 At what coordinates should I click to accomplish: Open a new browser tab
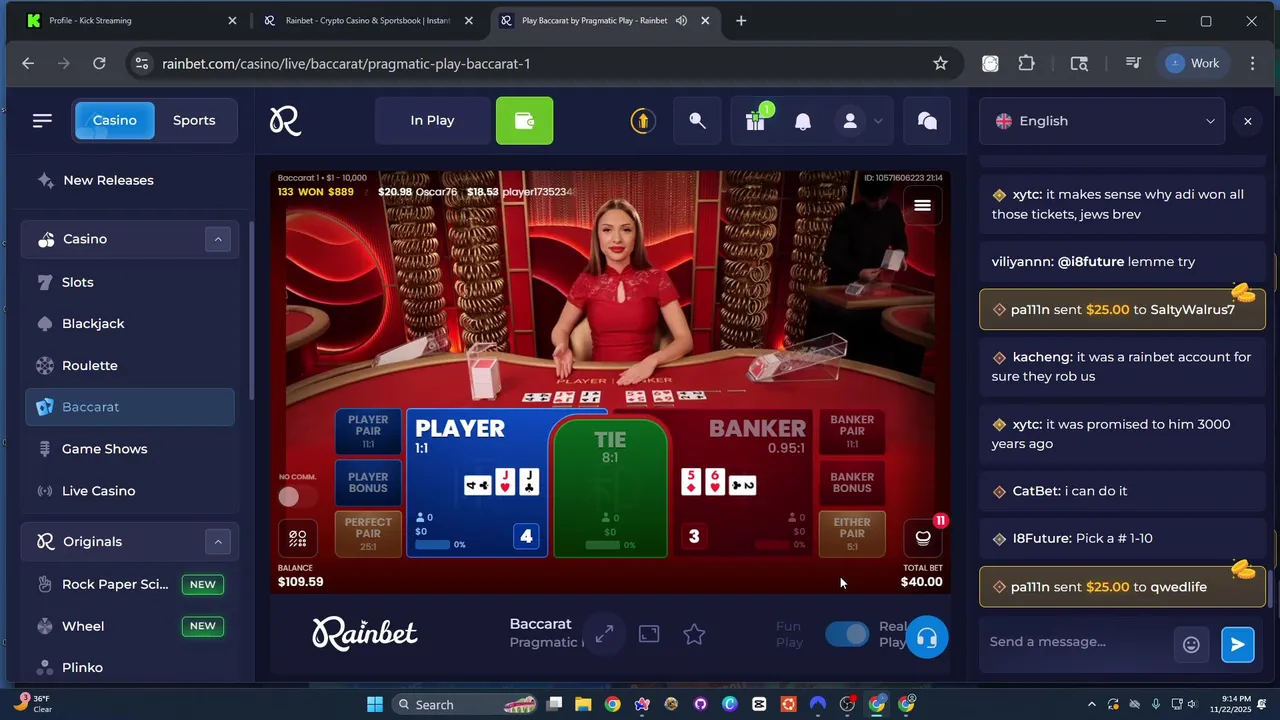(x=740, y=20)
